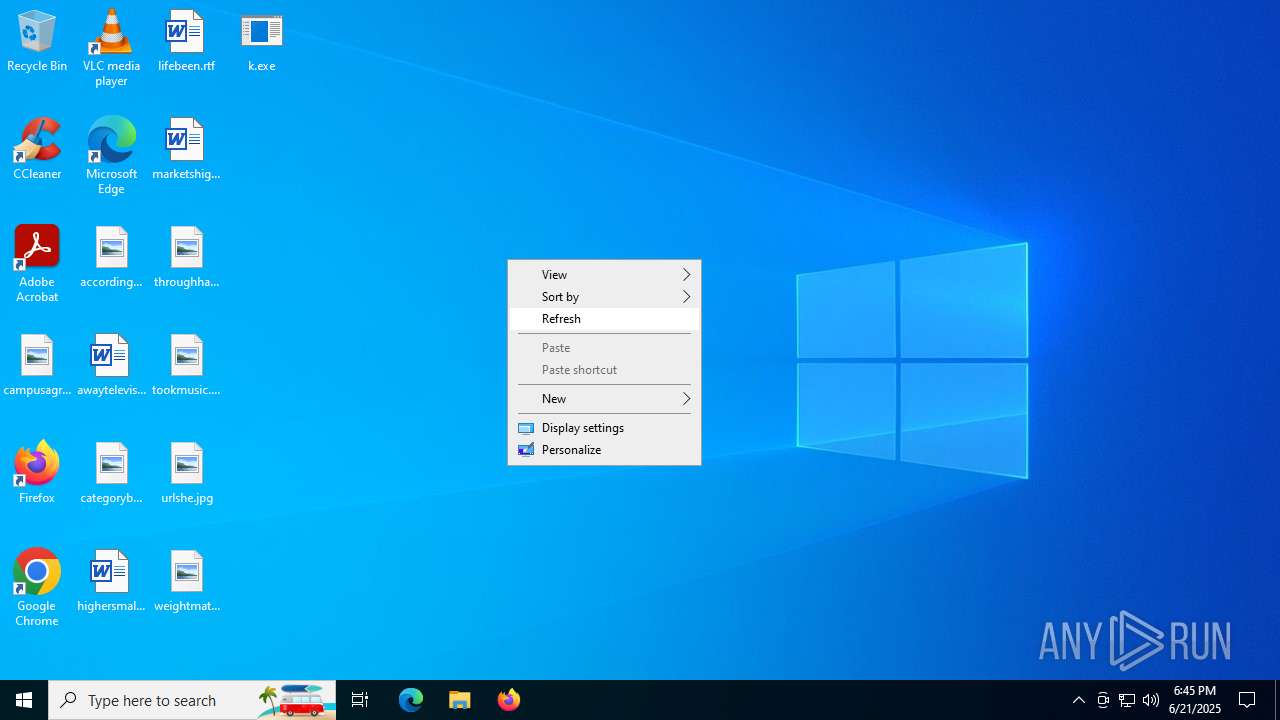Select the highersmal... Word document
Viewport: 1280px width, 720px height.
[x=111, y=581]
